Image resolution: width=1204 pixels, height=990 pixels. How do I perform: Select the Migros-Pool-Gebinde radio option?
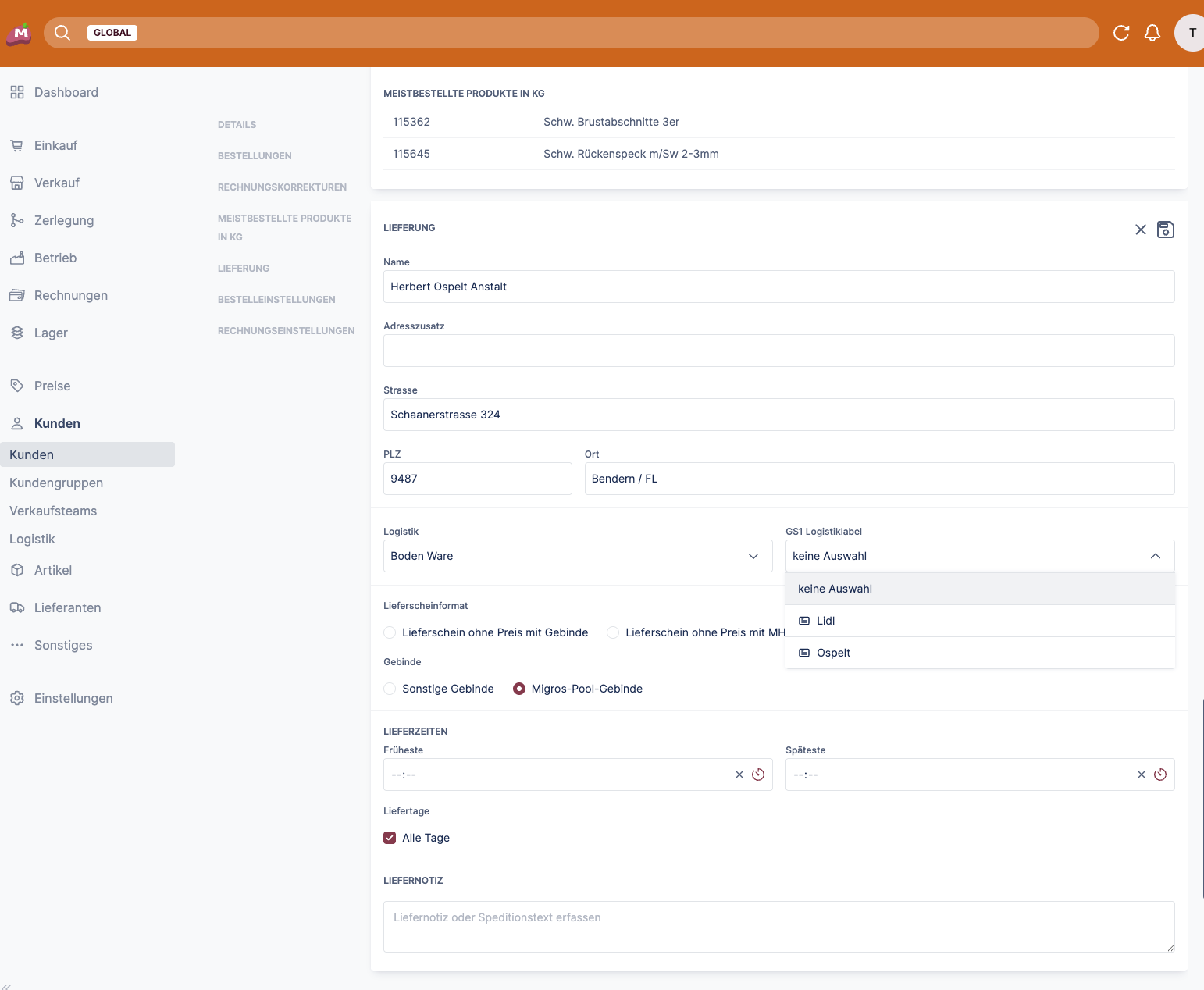[519, 689]
